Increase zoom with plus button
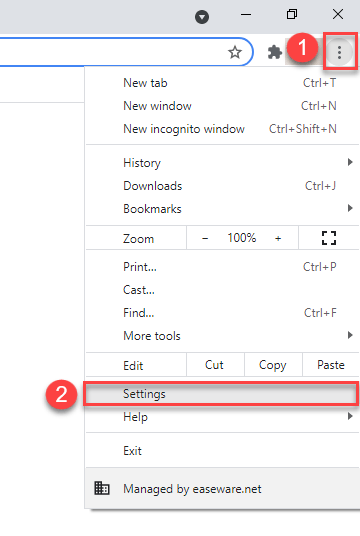 [x=278, y=238]
